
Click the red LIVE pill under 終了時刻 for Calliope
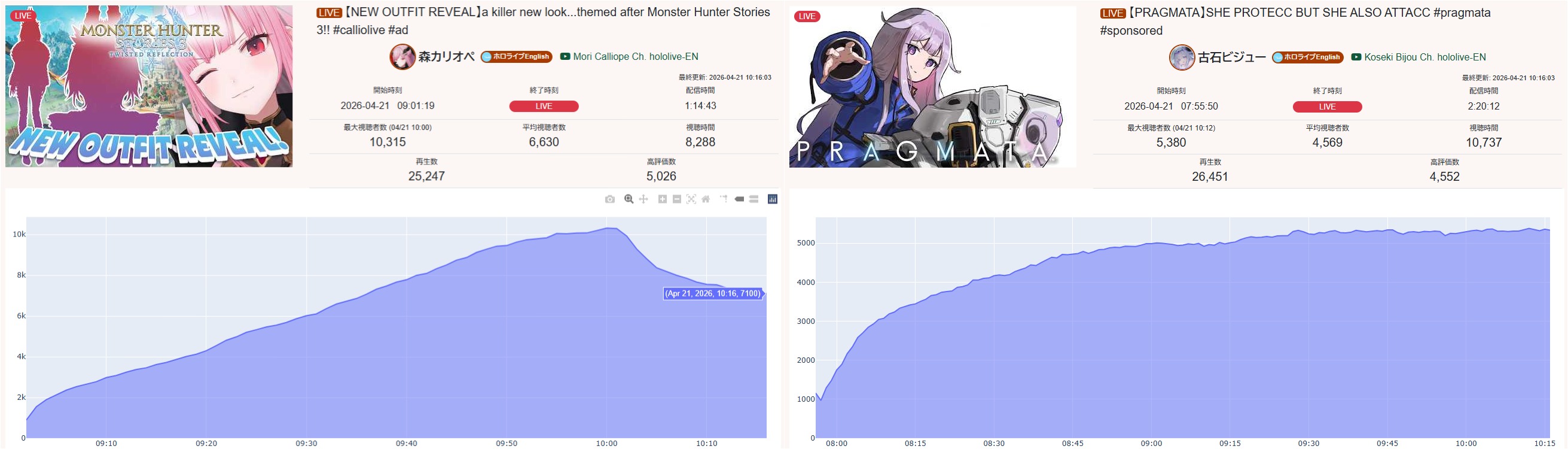coord(544,106)
